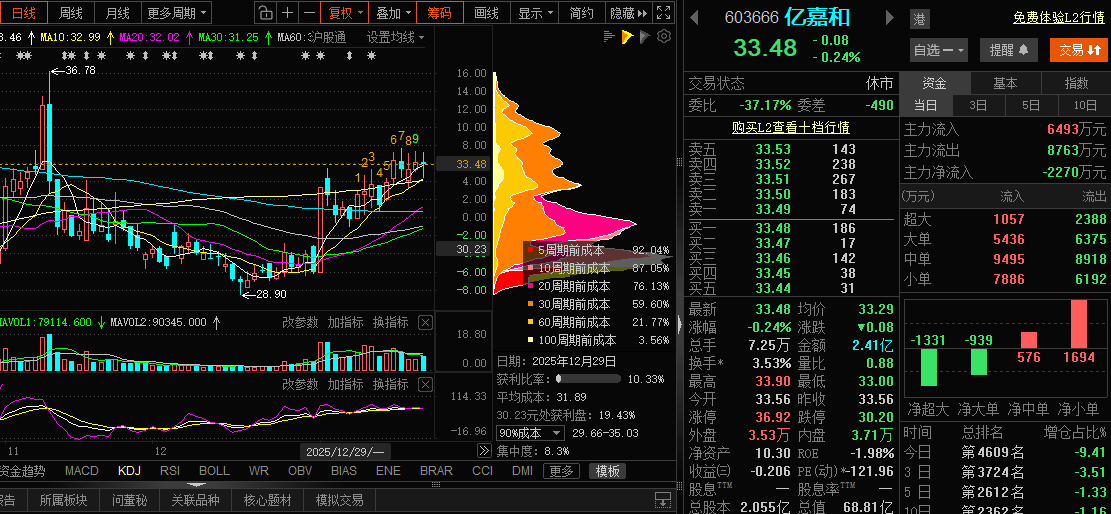The height and width of the screenshot is (514, 1111).
Task: Click 换指标 in the KDJ panel
Action: 391,384
